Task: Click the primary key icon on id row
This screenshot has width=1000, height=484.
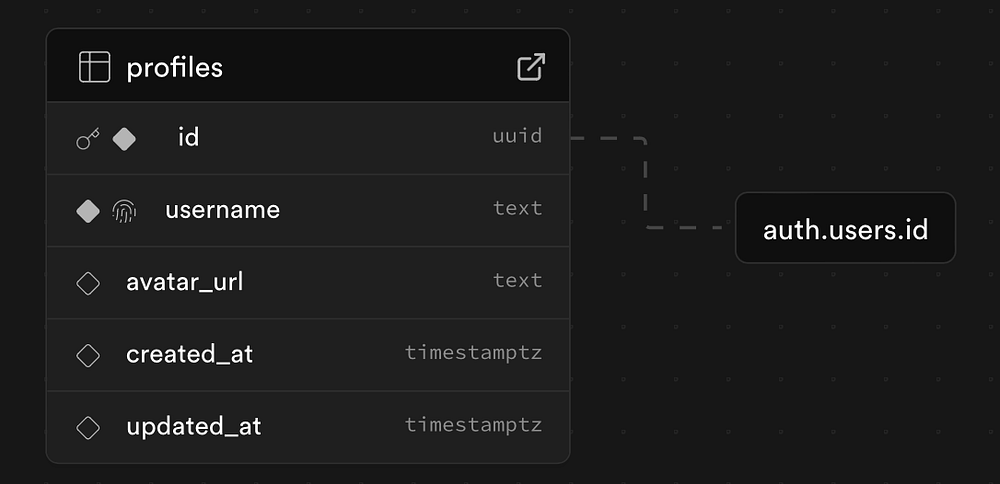Action: (x=87, y=139)
